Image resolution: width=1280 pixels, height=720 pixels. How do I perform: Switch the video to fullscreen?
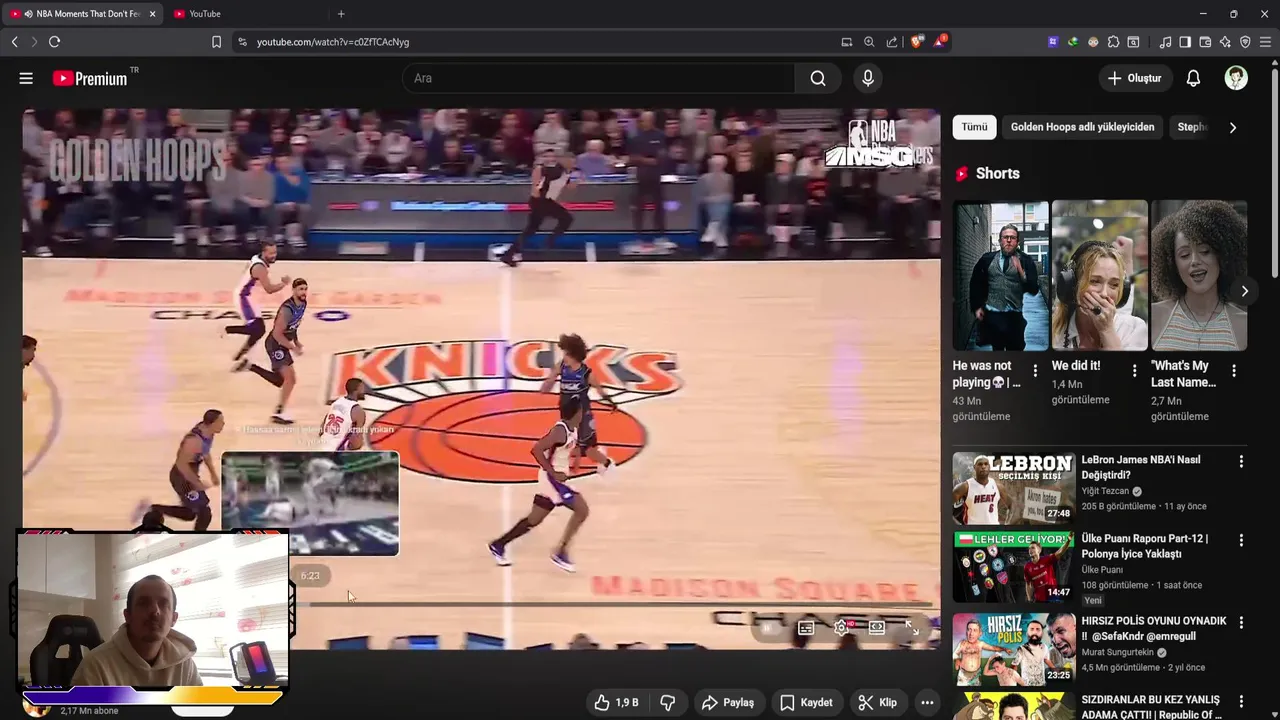click(x=912, y=628)
